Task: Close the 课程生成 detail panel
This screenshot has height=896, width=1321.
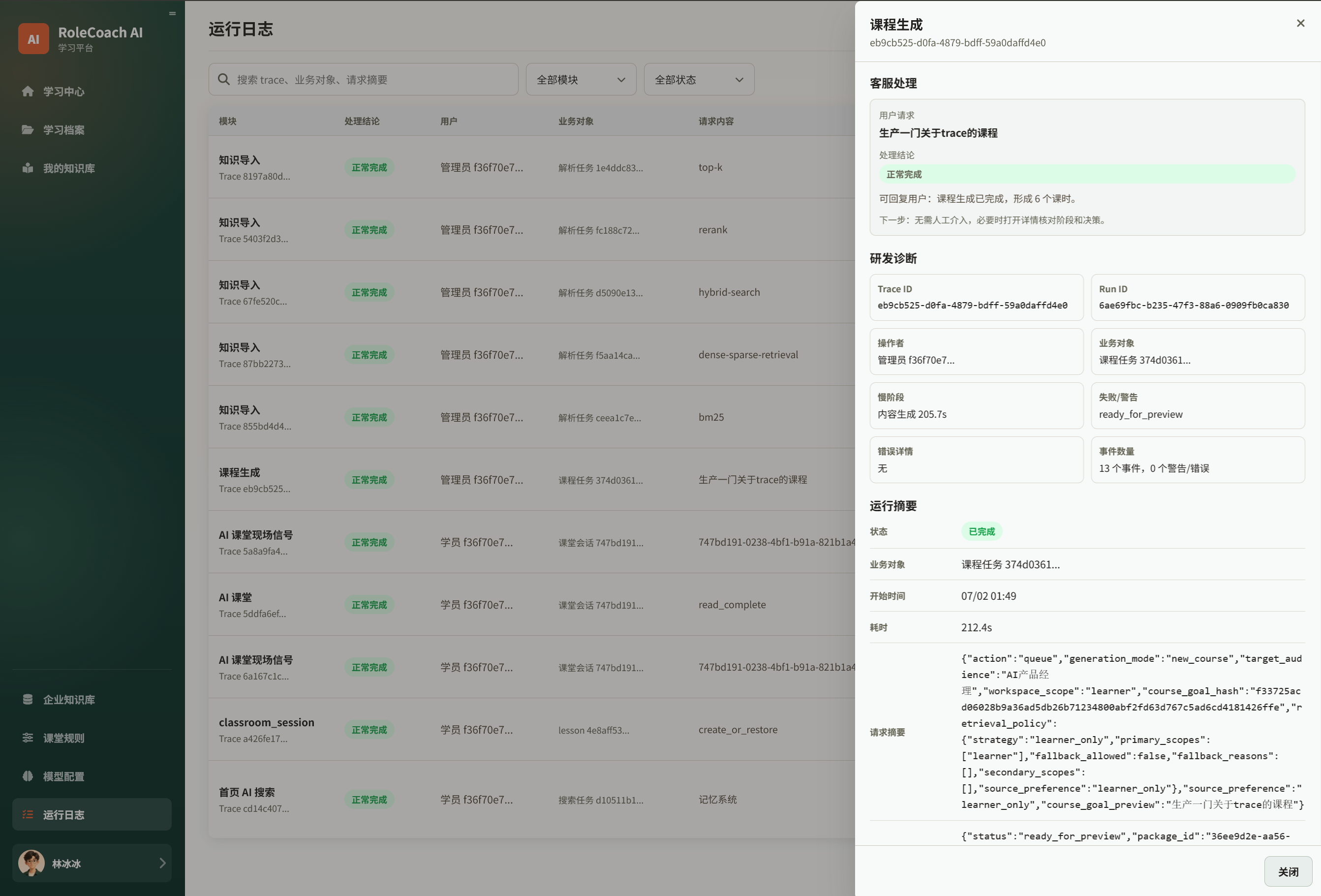Action: point(1300,23)
